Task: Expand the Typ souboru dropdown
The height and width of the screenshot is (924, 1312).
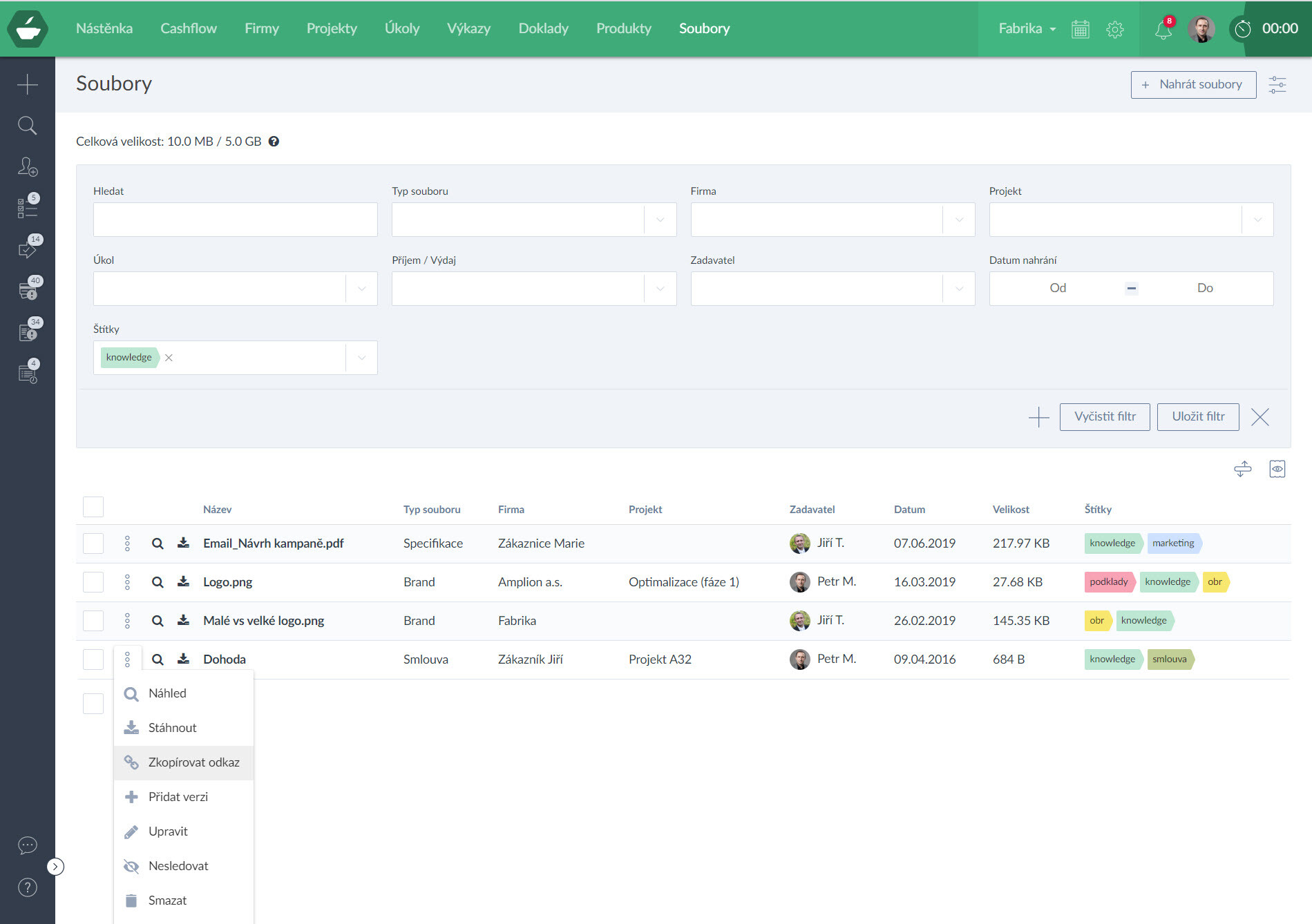Action: click(x=660, y=220)
